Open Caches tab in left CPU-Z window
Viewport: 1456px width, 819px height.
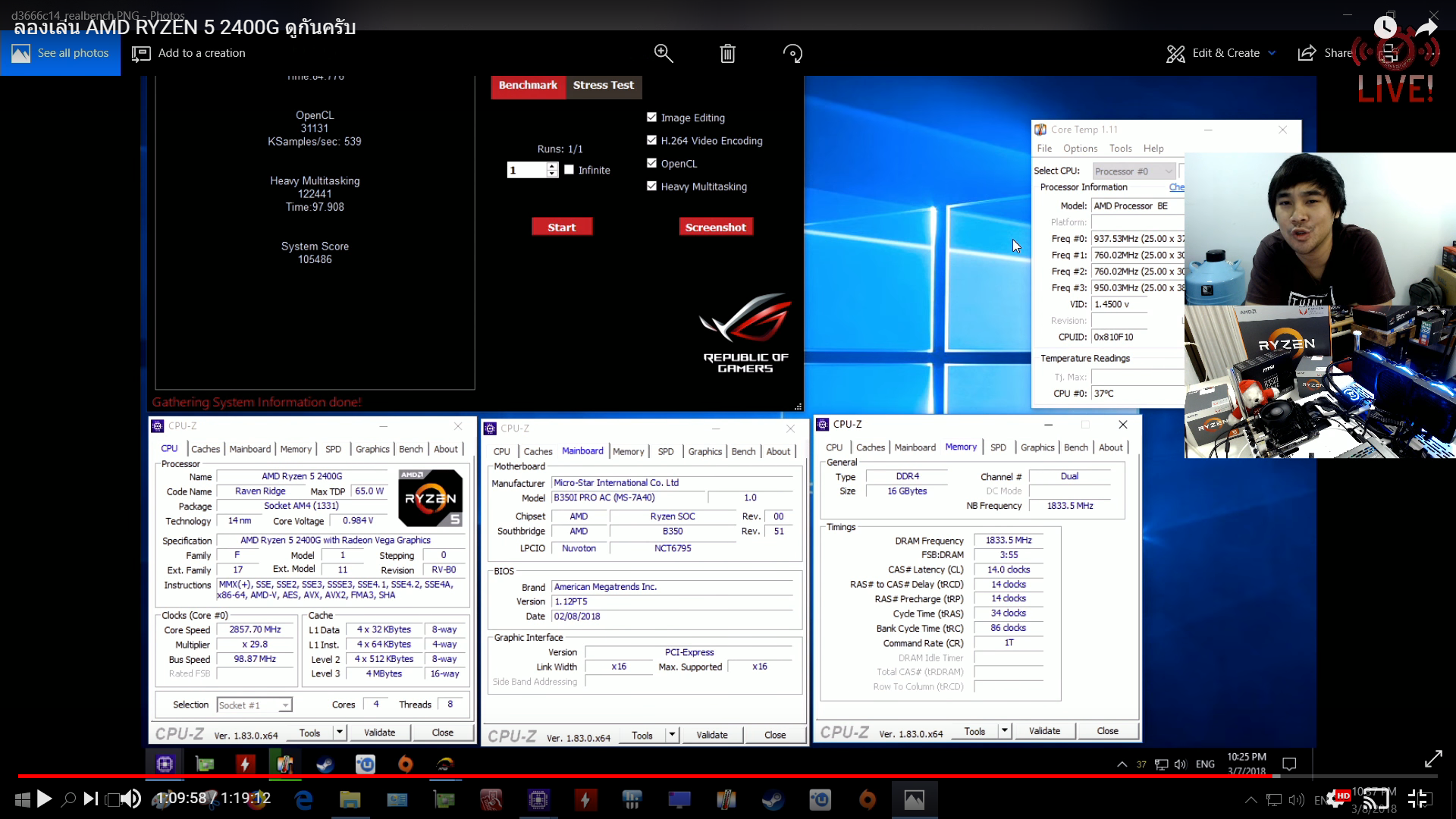[x=206, y=449]
